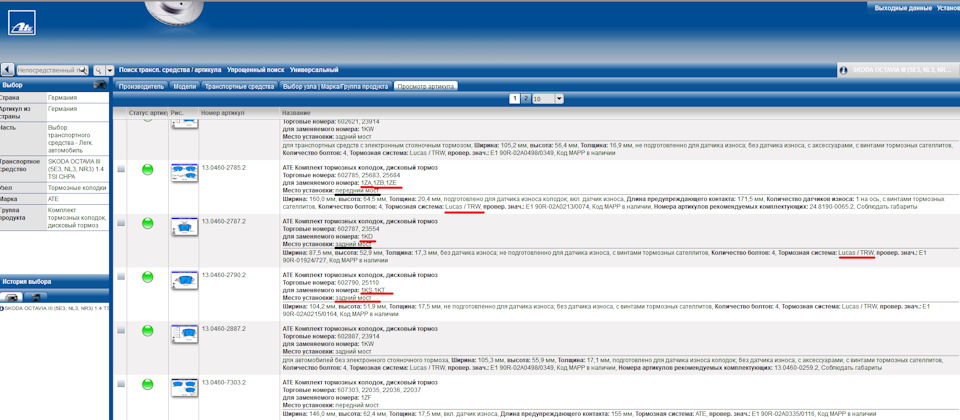
Task: Click green status icon for 13.0460-2787.2
Action: point(147,223)
